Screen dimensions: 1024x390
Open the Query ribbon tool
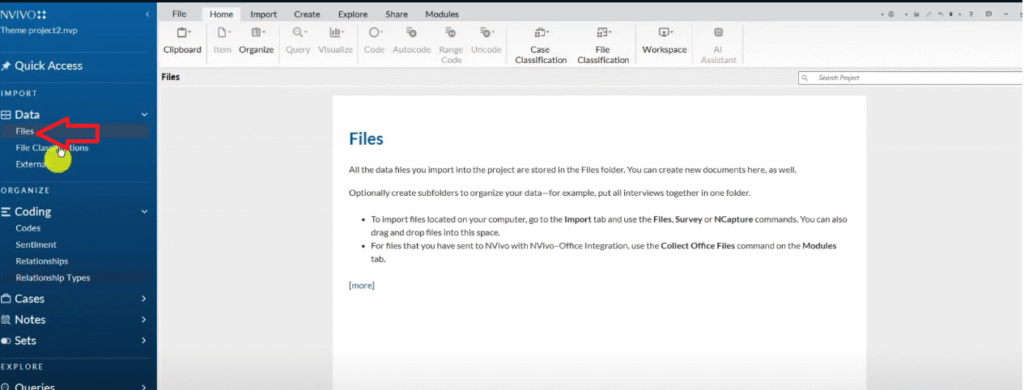(x=298, y=42)
